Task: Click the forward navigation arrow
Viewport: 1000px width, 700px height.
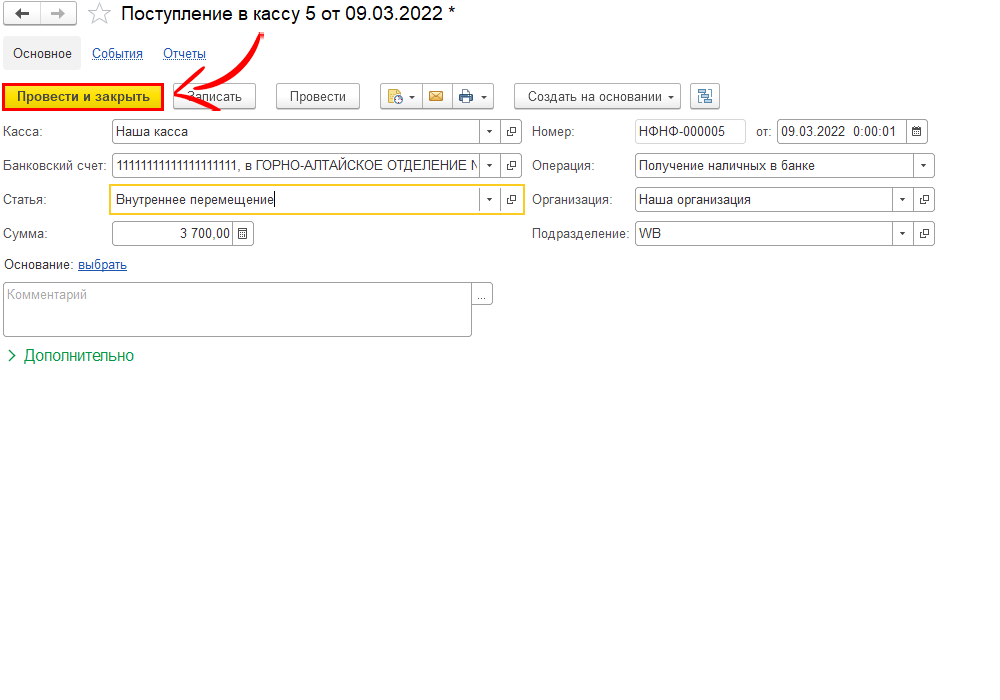Action: [x=58, y=14]
